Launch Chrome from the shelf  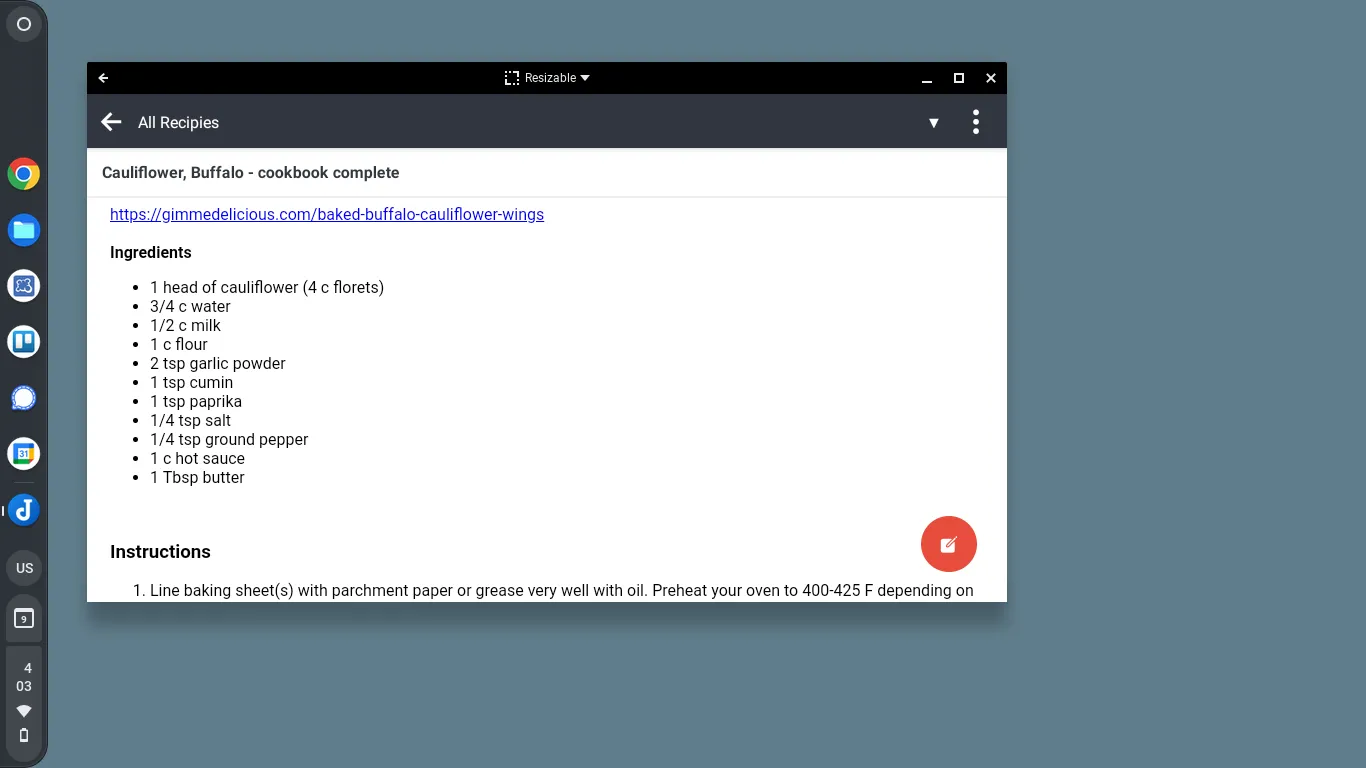[24, 173]
